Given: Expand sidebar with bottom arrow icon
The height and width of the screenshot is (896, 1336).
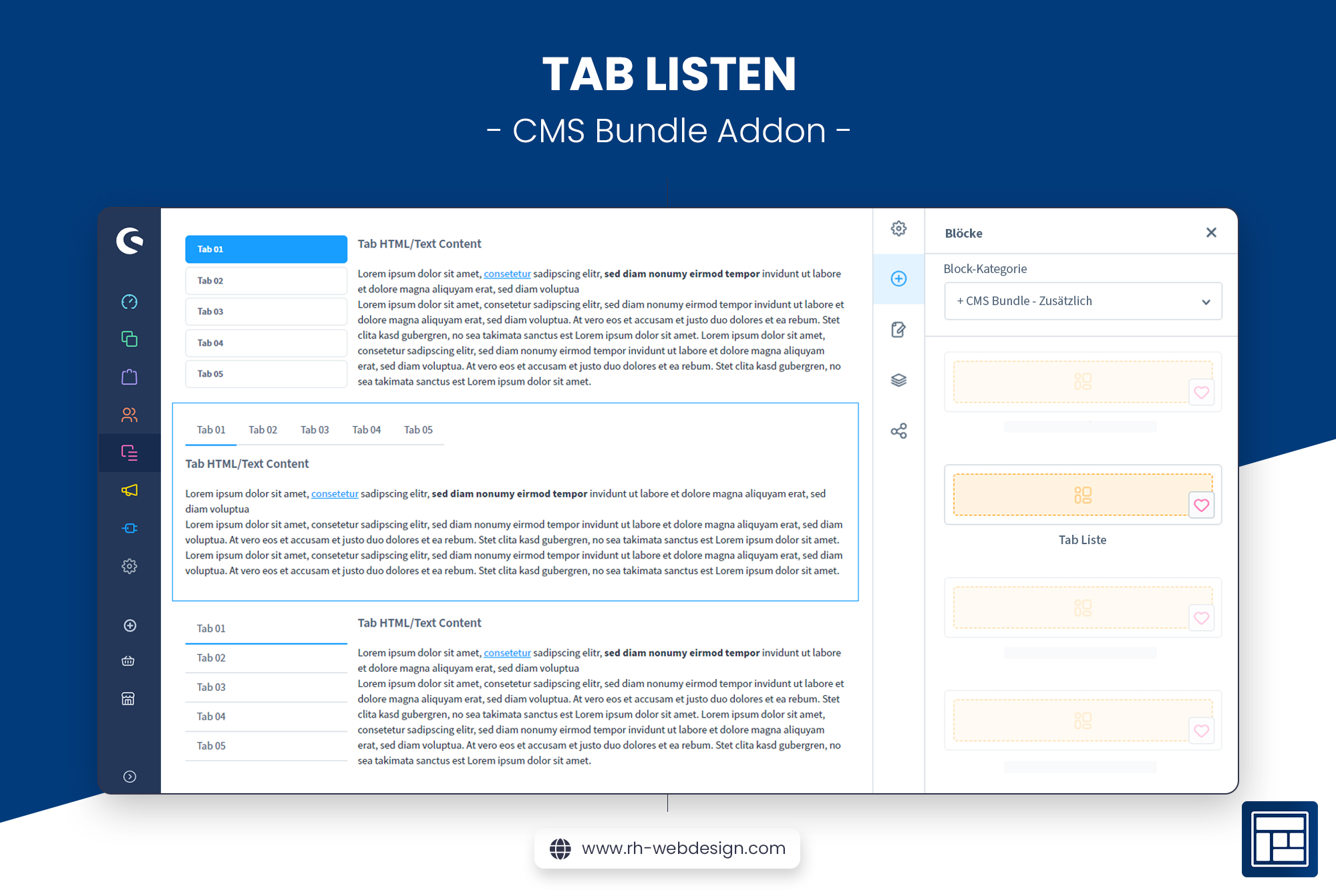Looking at the screenshot, I should [x=130, y=776].
